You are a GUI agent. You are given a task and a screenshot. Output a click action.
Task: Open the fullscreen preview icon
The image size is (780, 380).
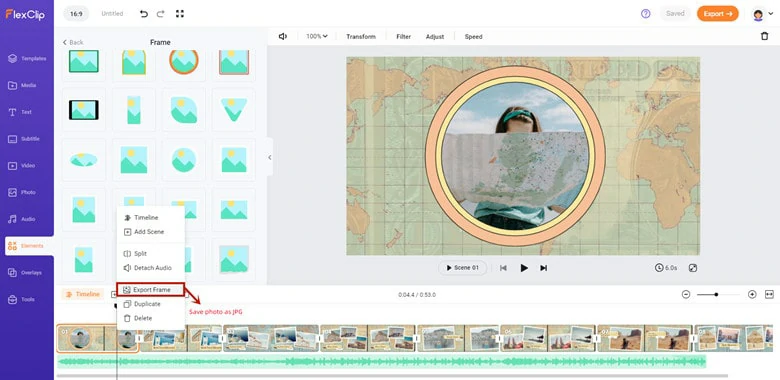tap(692, 268)
